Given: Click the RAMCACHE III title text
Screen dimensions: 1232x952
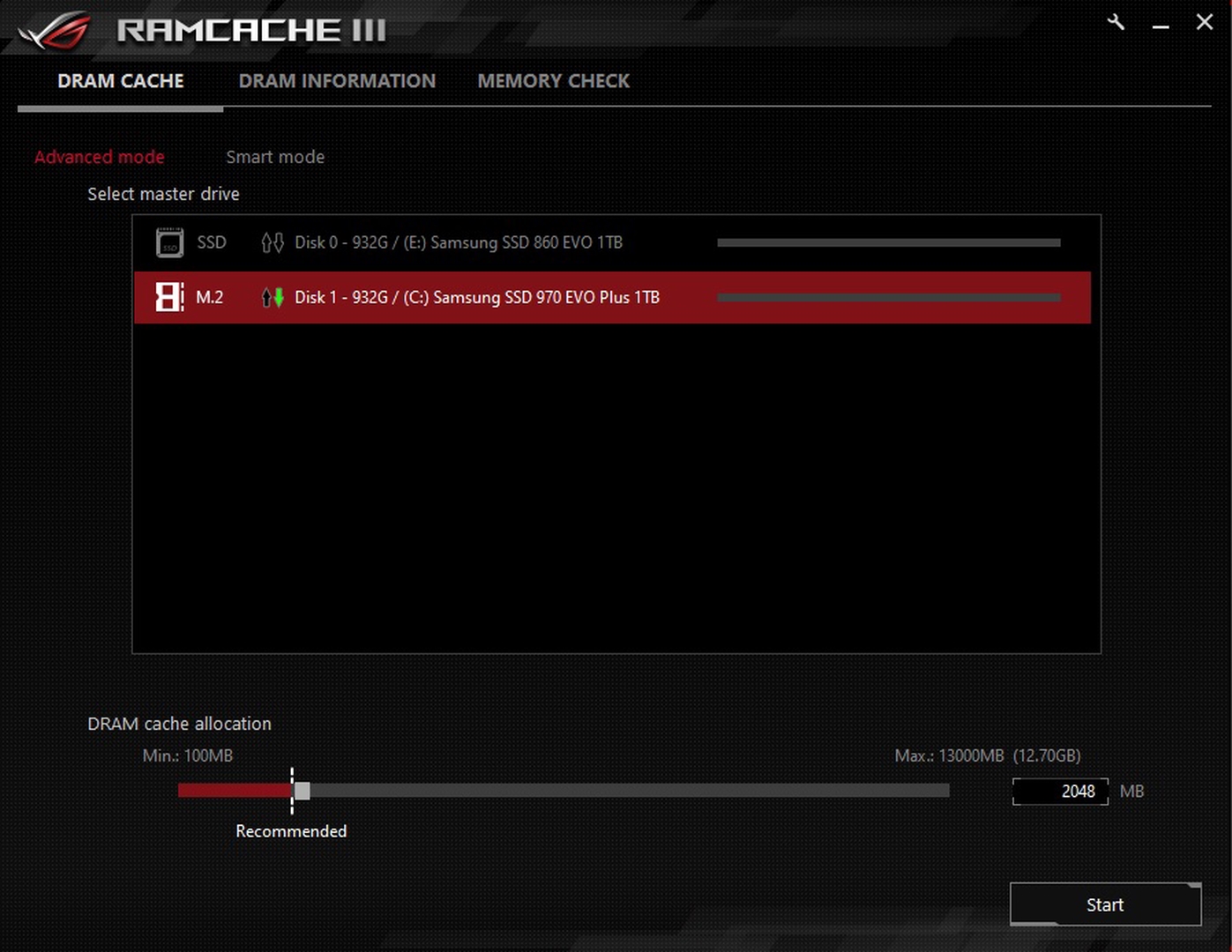Looking at the screenshot, I should pyautogui.click(x=251, y=30).
